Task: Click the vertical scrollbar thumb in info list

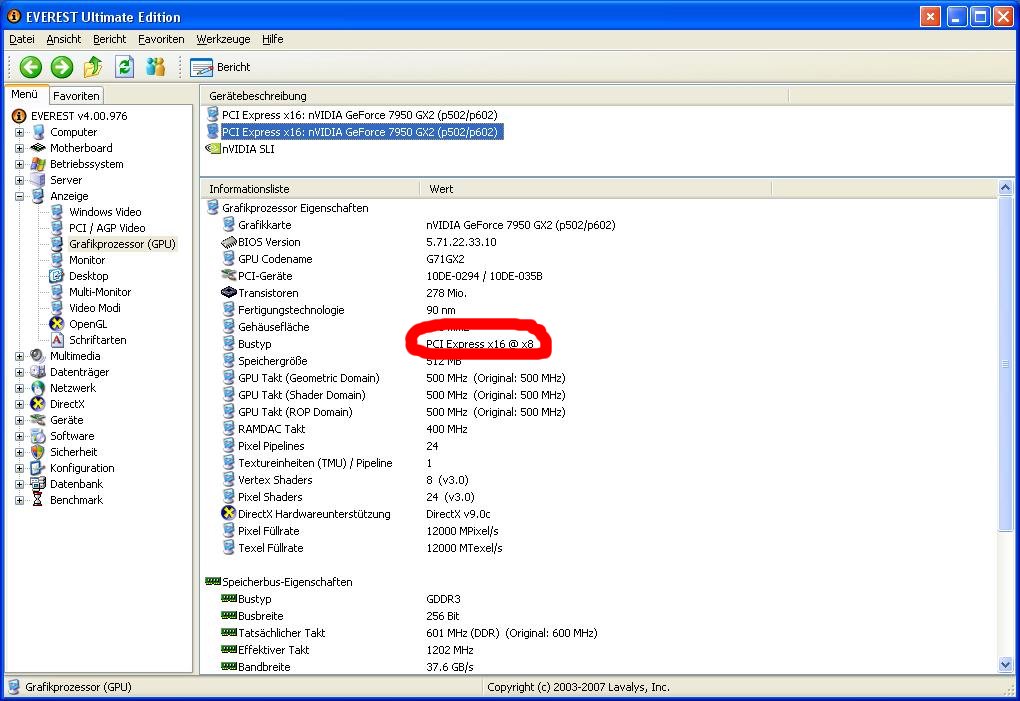Action: coord(1005,364)
